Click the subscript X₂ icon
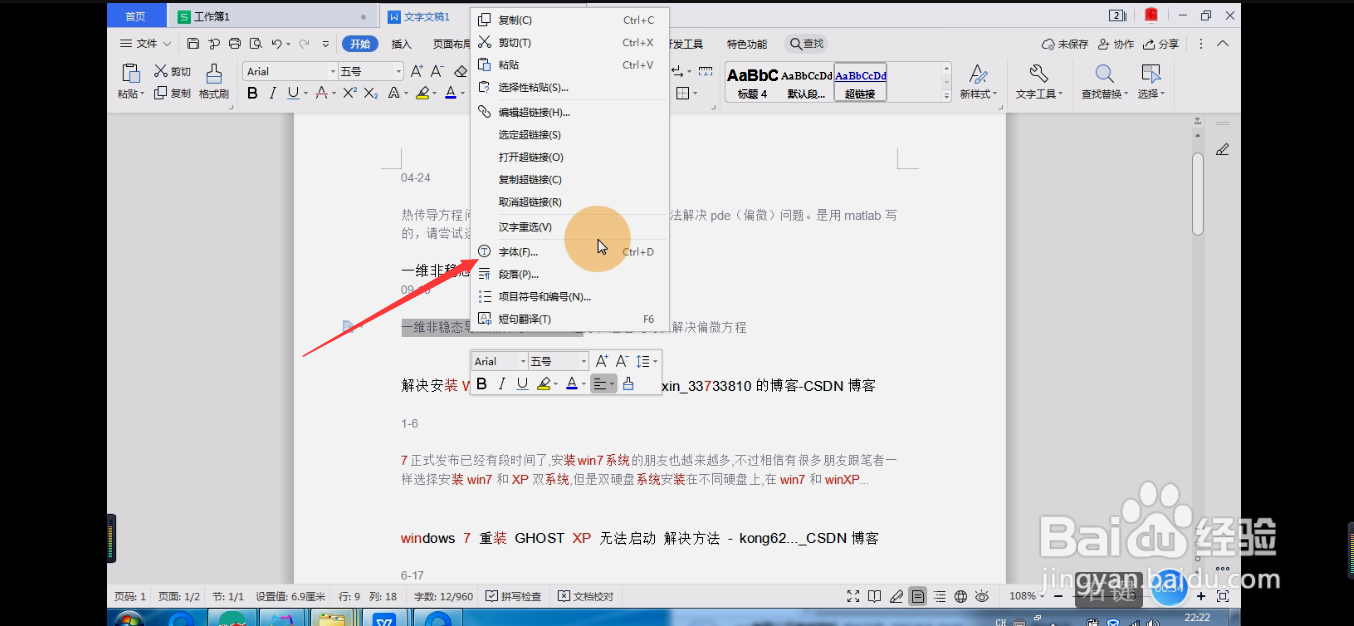Screen dimensions: 1354x626 (x=369, y=92)
